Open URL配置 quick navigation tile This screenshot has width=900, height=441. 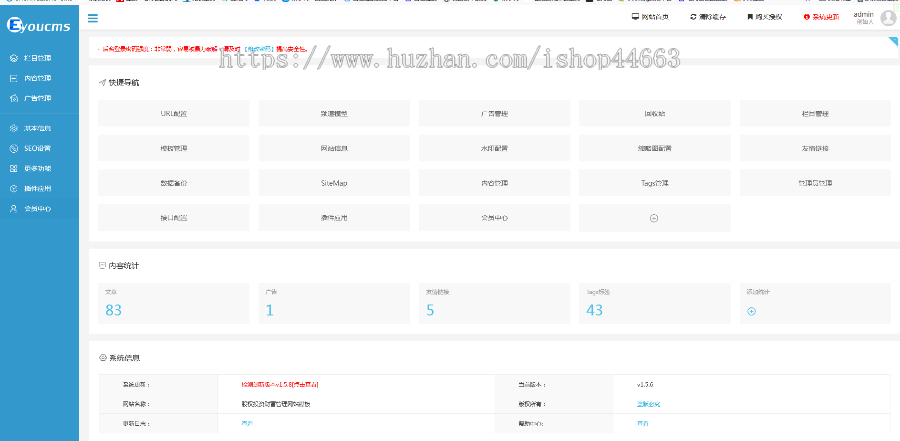tap(174, 114)
